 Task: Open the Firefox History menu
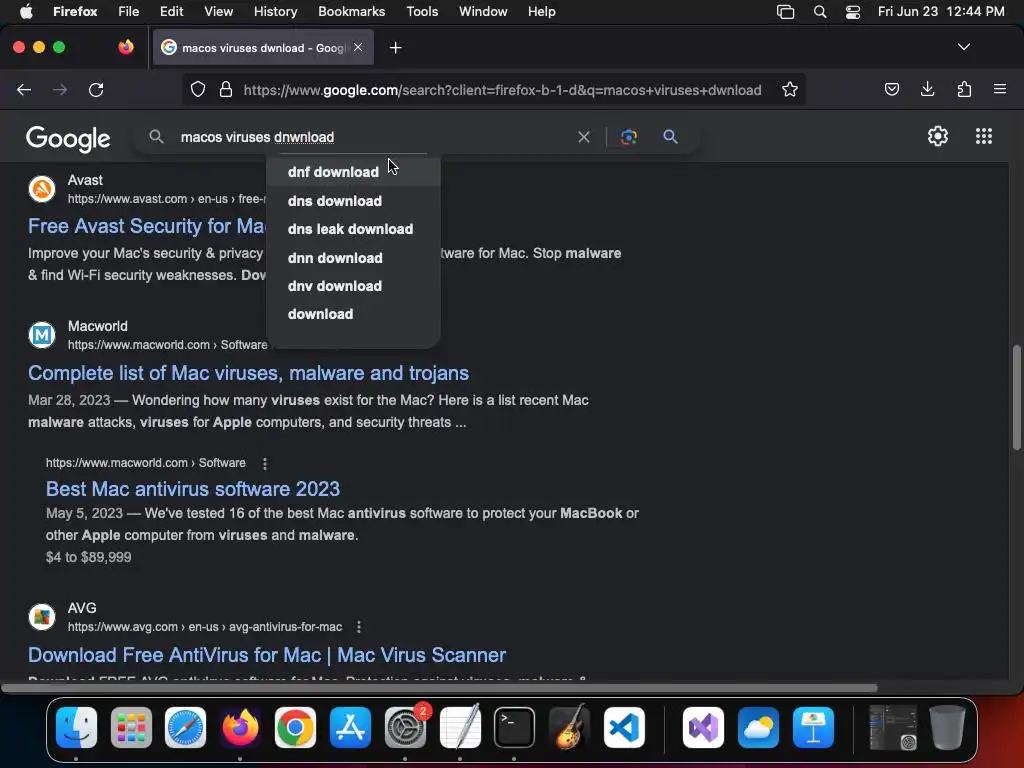point(275,11)
